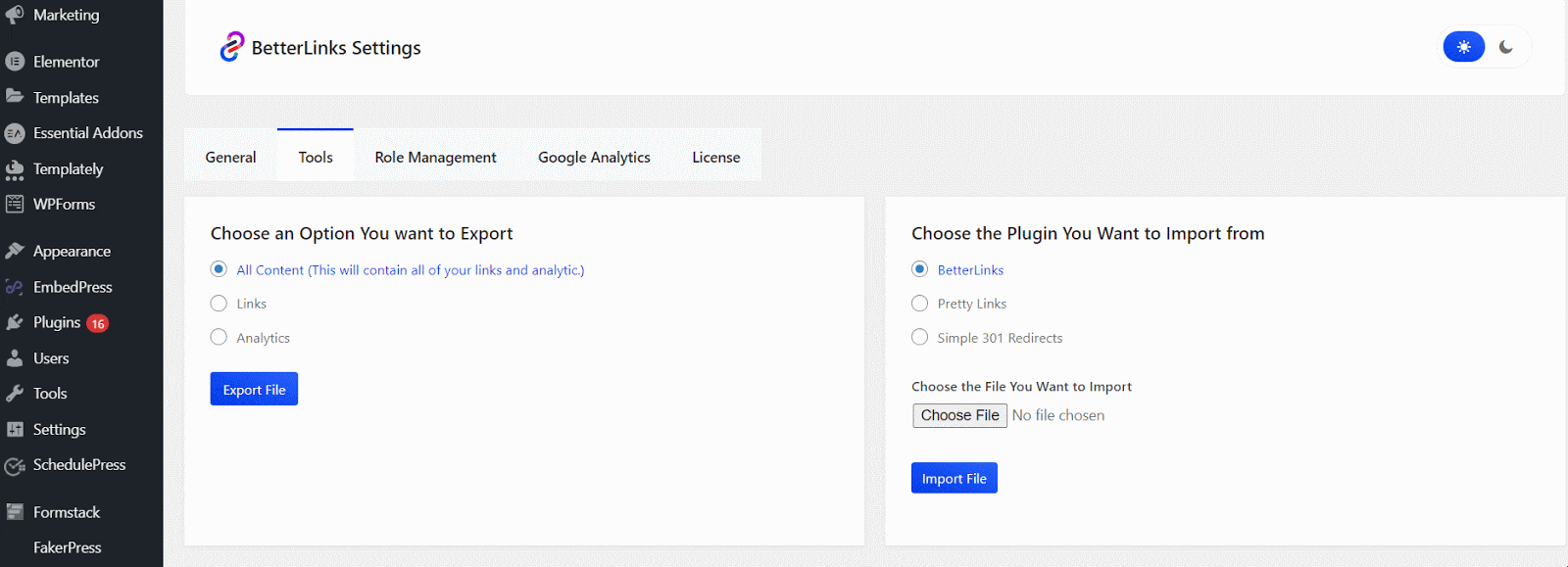
Task: Choose Pretty Links import radio option
Action: click(x=919, y=304)
